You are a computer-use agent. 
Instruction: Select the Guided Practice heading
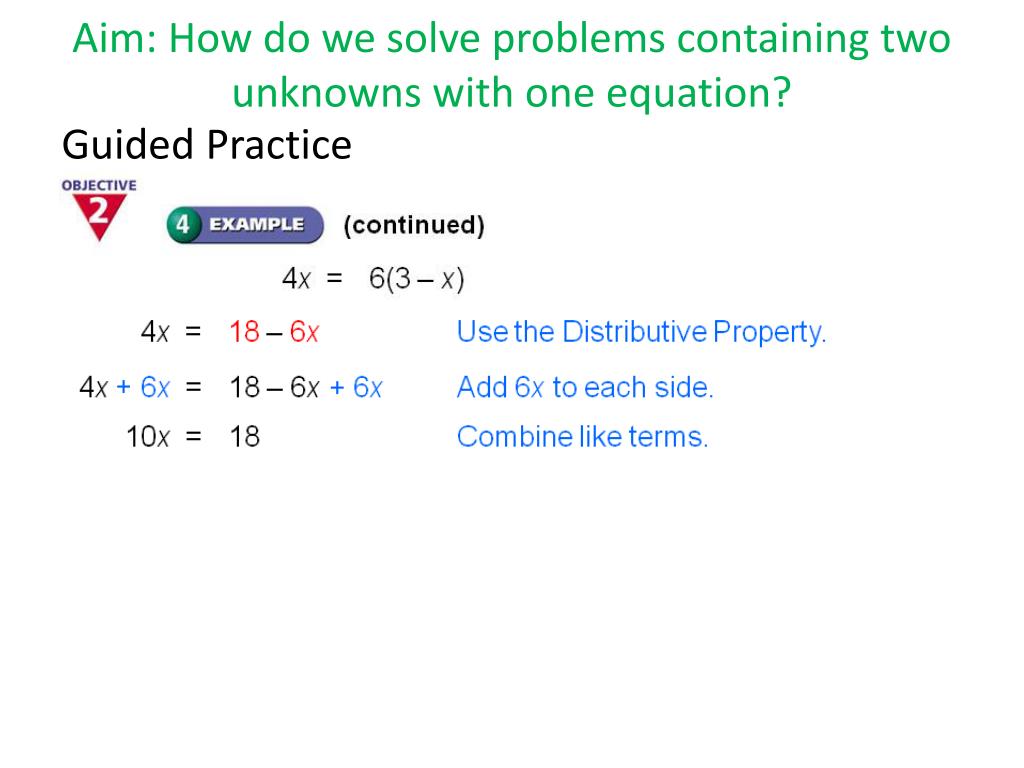coord(207,144)
